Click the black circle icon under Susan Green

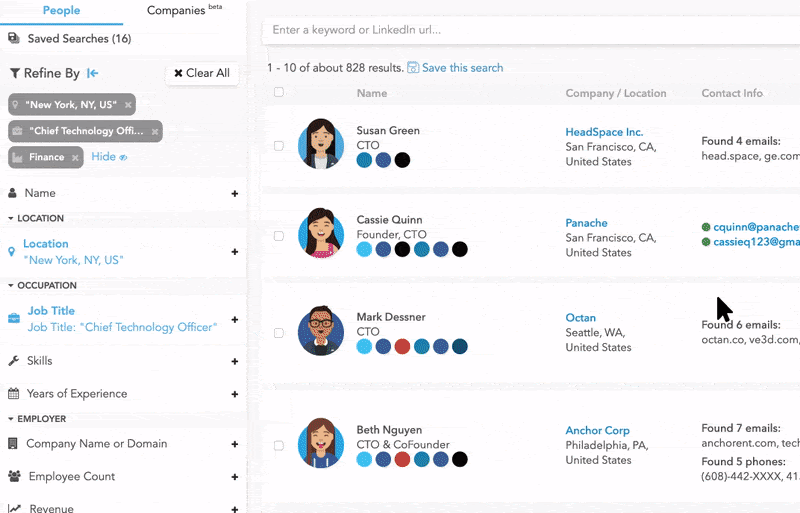point(403,160)
